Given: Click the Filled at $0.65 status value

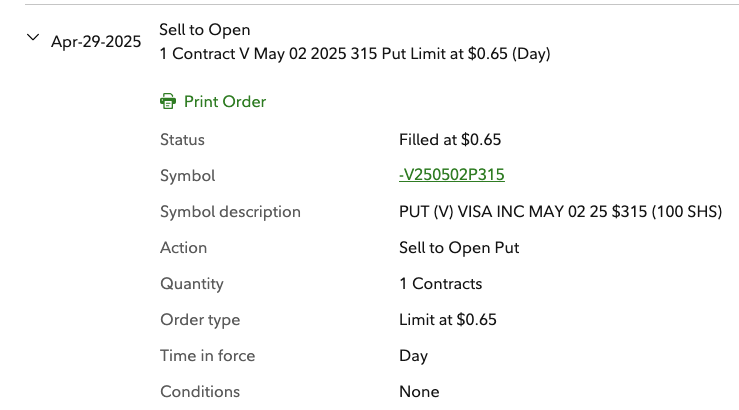Looking at the screenshot, I should click(450, 140).
